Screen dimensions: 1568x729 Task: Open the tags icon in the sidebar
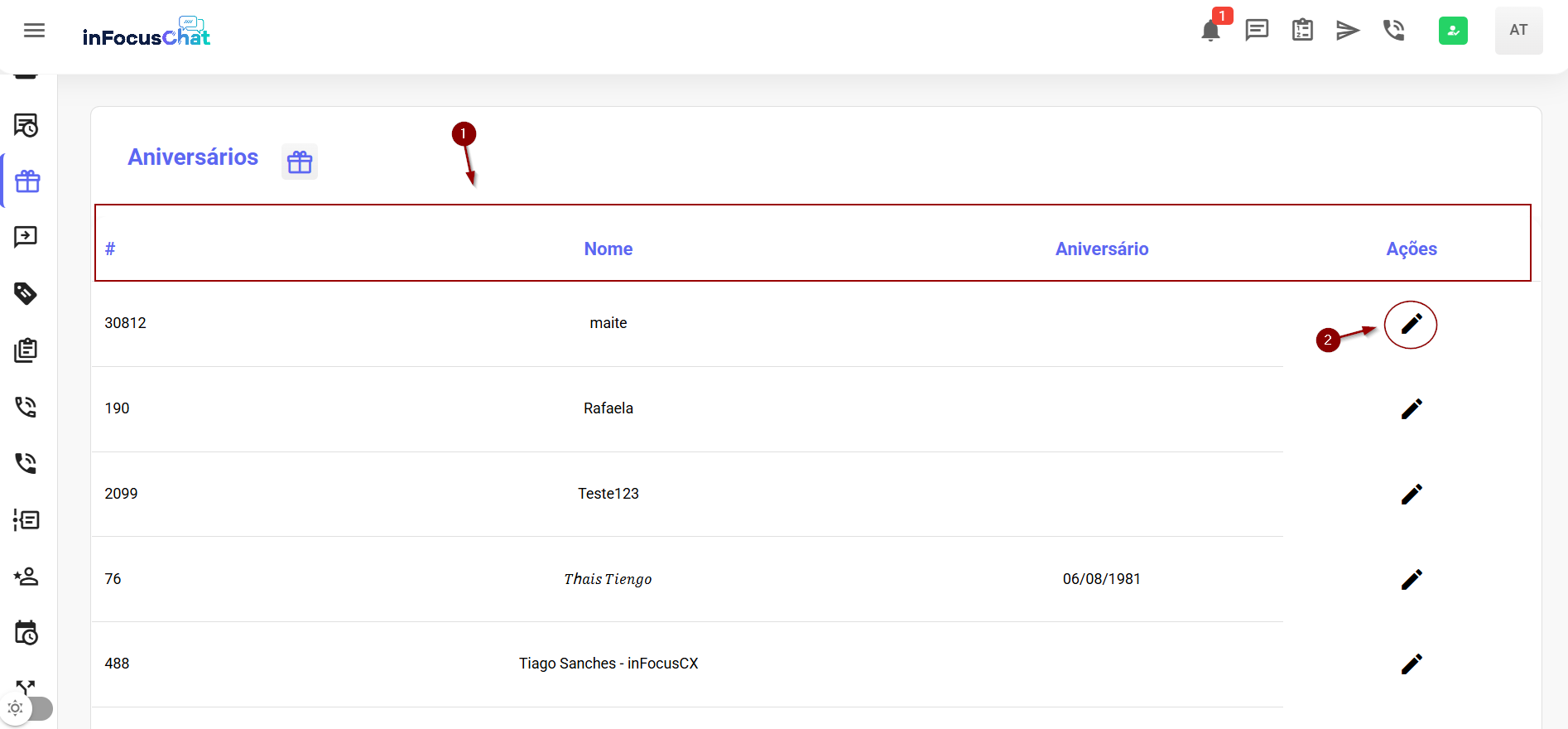tap(26, 293)
